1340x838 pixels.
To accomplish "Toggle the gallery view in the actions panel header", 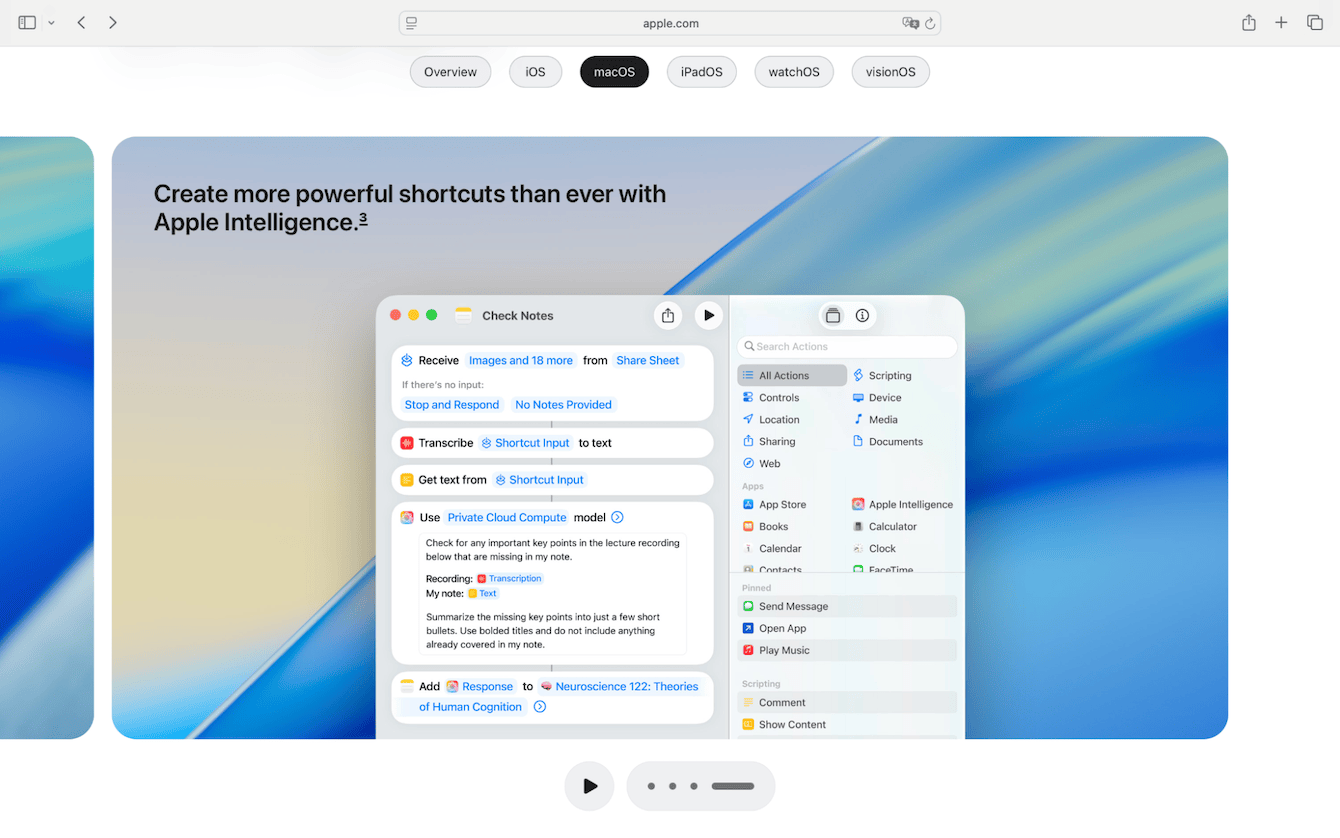I will [x=833, y=315].
